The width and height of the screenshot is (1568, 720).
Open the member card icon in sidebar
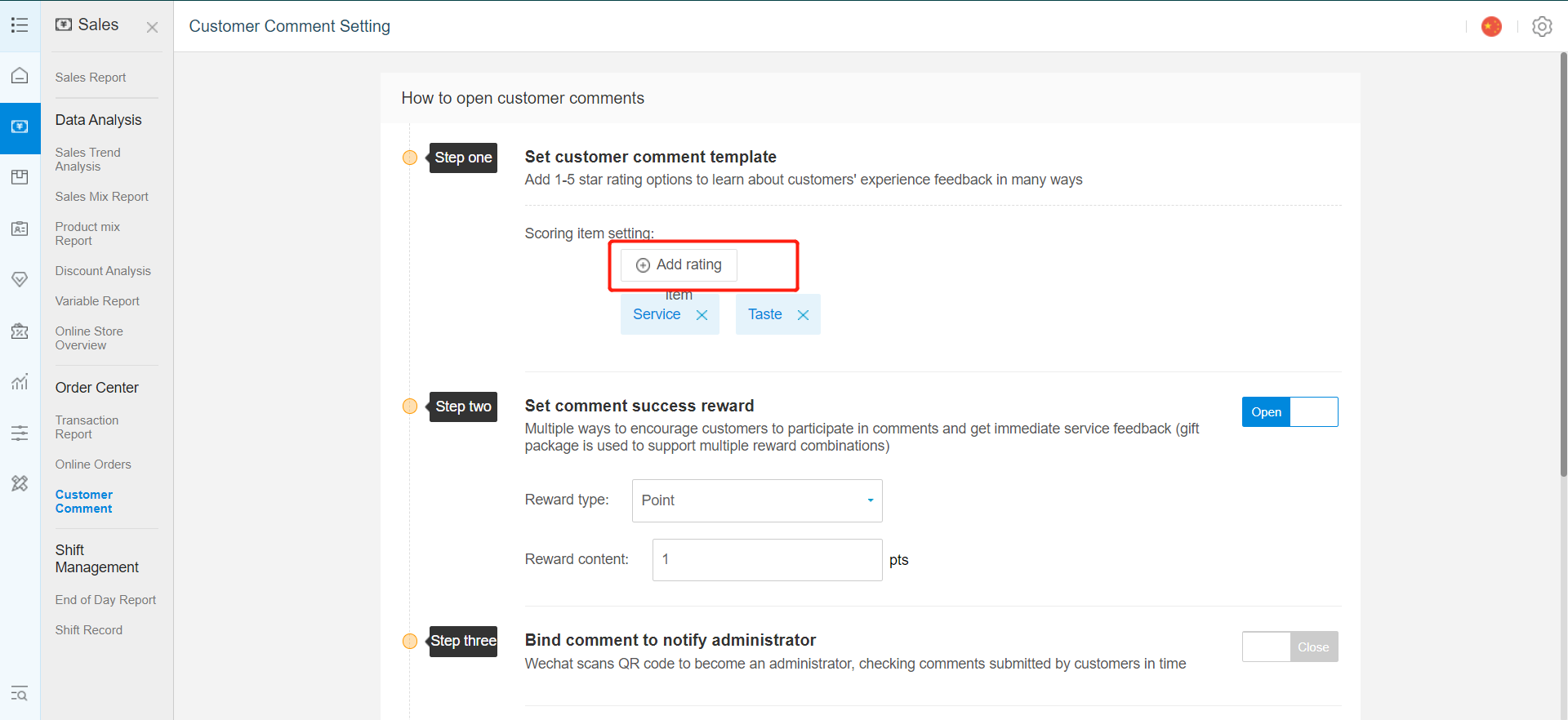pyautogui.click(x=20, y=229)
